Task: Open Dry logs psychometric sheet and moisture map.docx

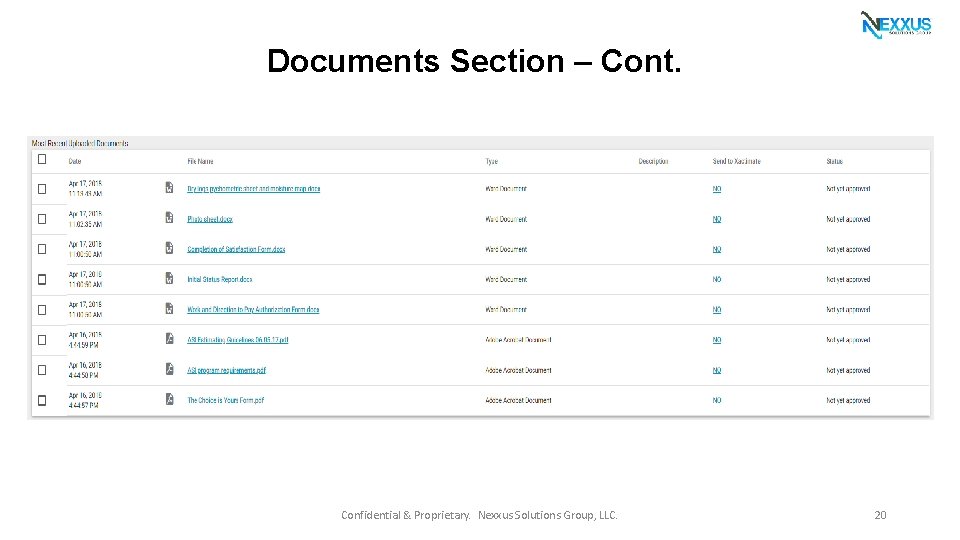Action: [x=253, y=189]
